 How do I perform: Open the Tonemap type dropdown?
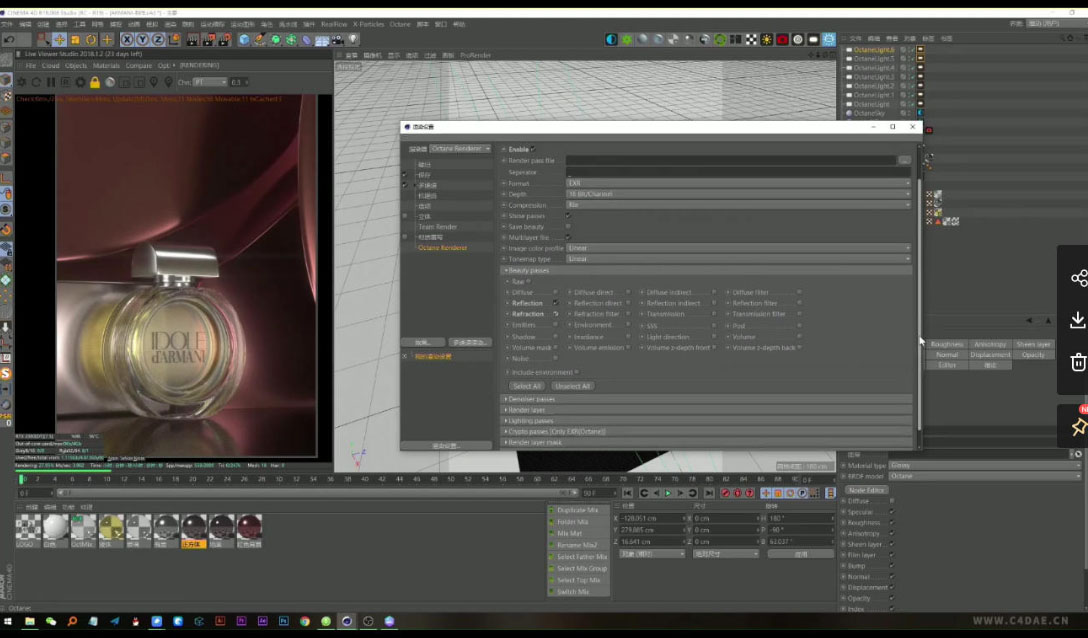tap(738, 259)
